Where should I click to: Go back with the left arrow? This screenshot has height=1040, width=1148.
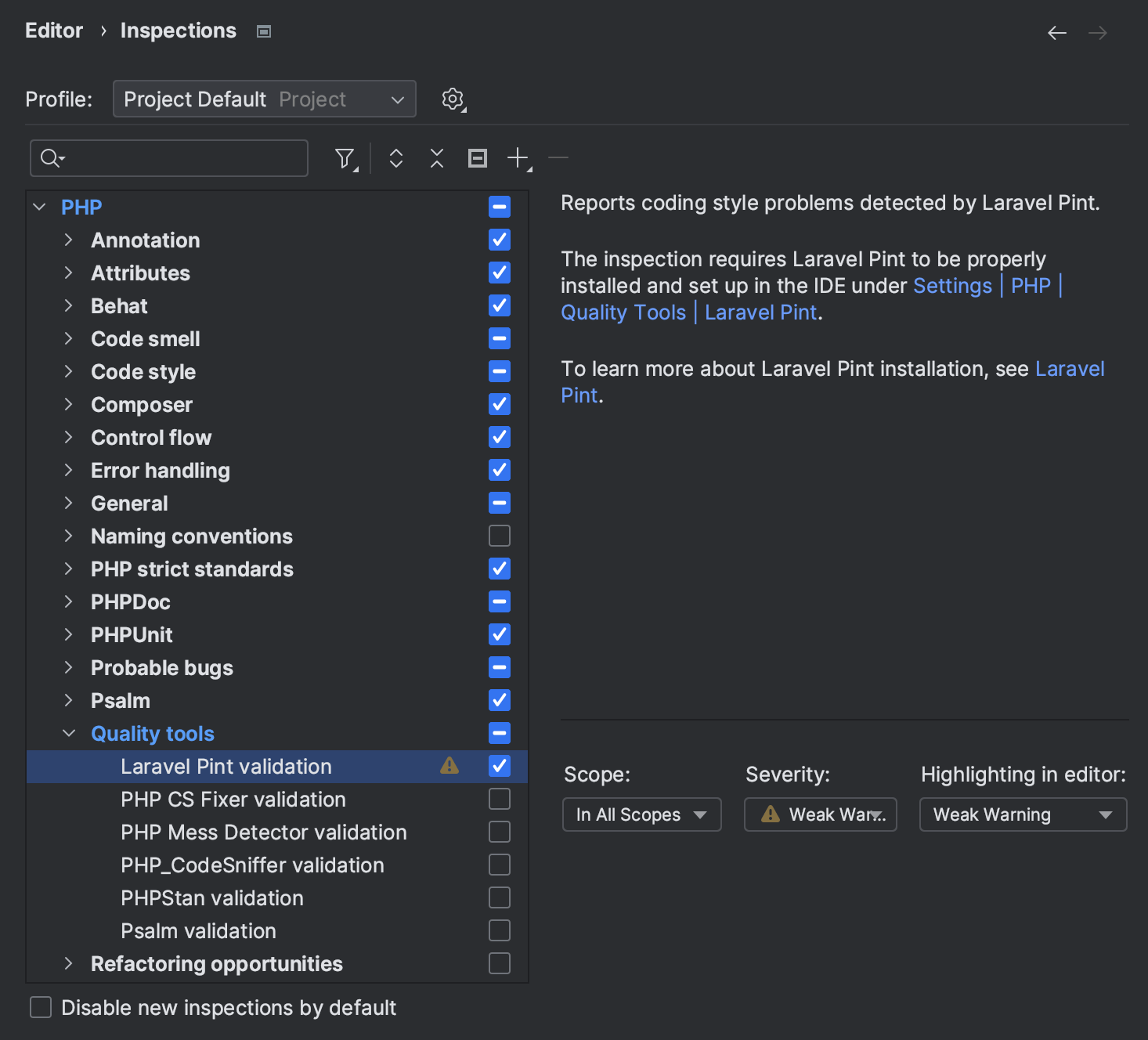coord(1057,32)
